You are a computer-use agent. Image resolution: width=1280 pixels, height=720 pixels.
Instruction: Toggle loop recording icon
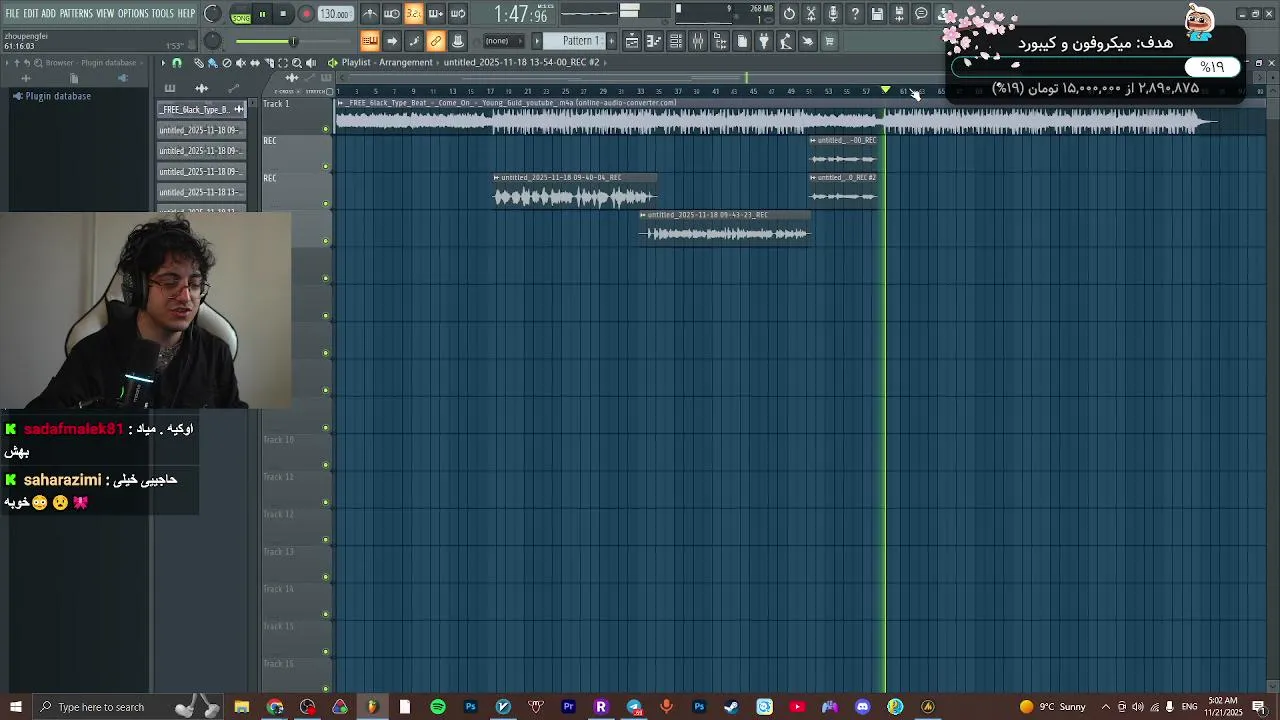click(458, 14)
